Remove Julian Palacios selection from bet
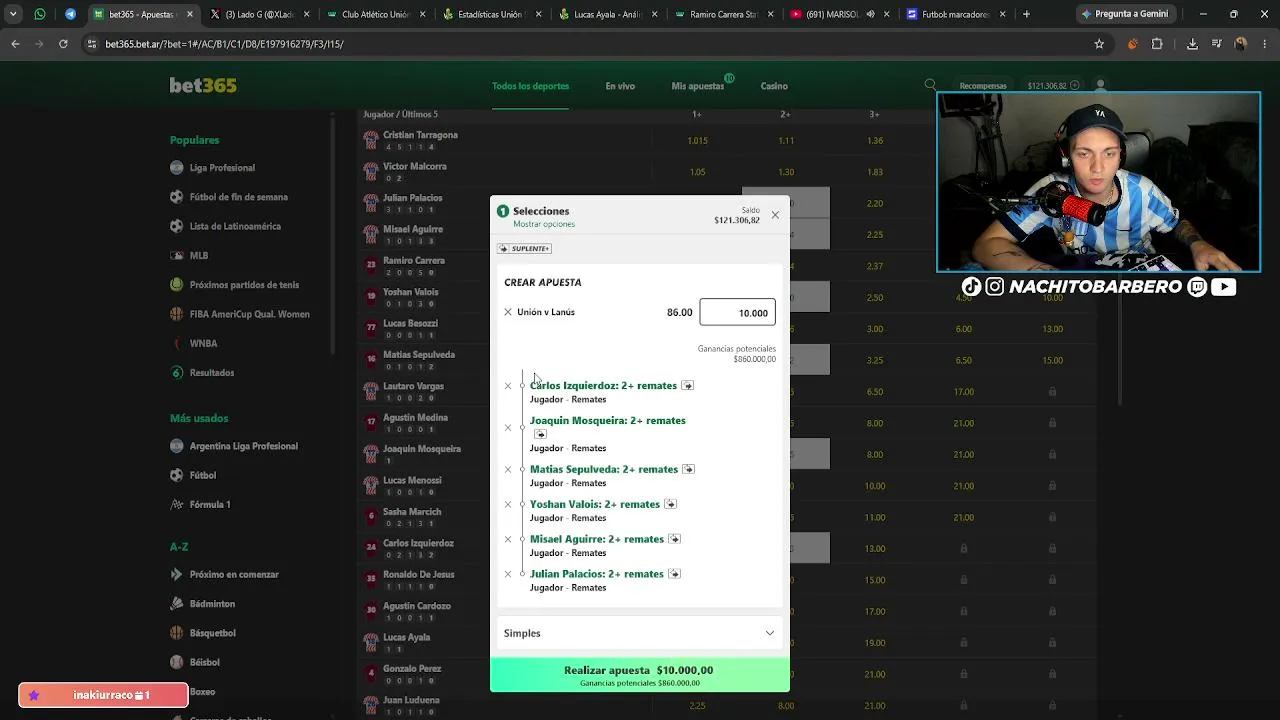Image resolution: width=1280 pixels, height=720 pixels. [x=508, y=575]
